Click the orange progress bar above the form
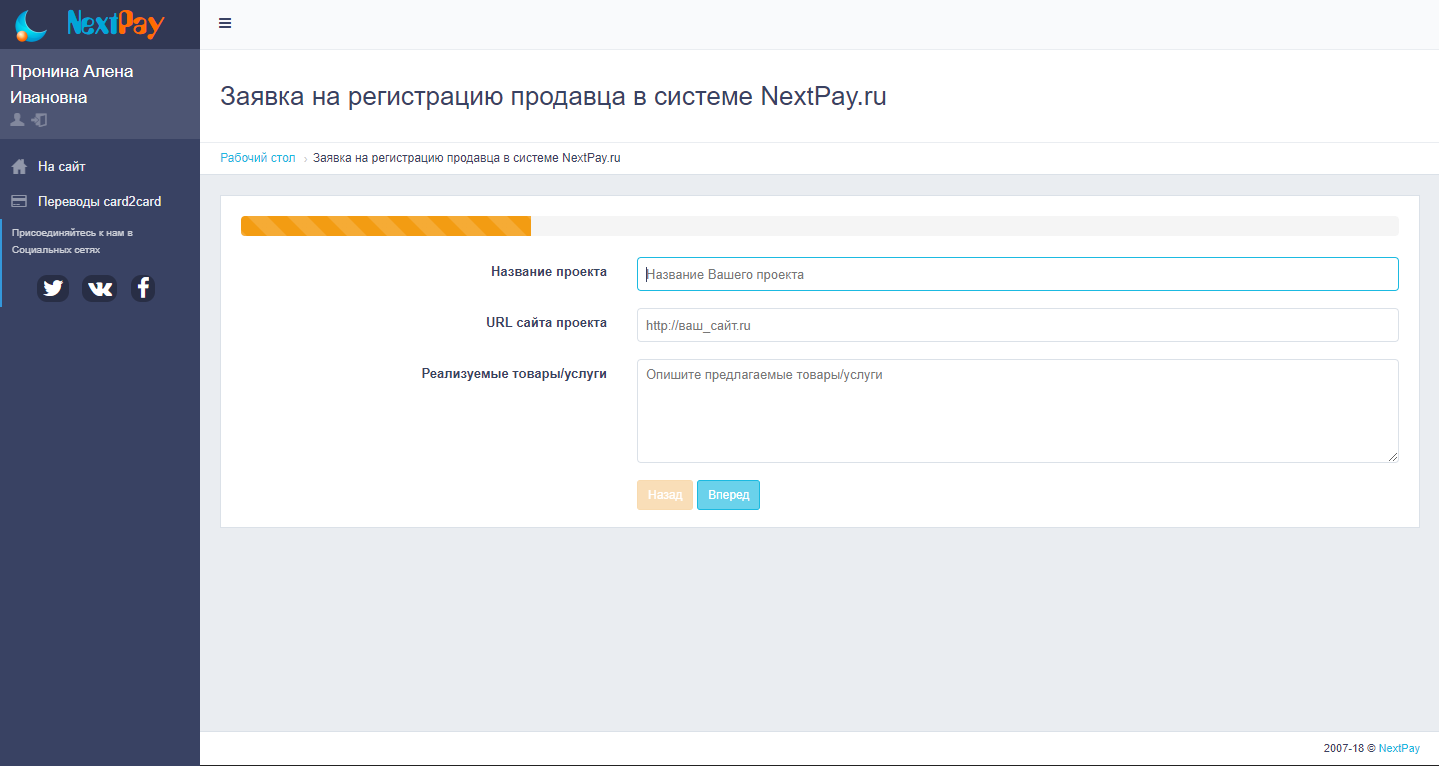 coord(385,225)
